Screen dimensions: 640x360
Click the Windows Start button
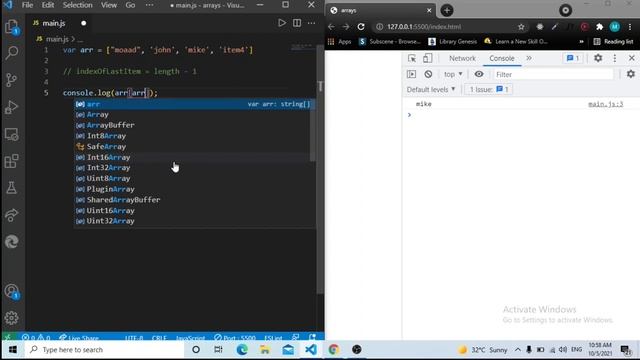click(13, 350)
